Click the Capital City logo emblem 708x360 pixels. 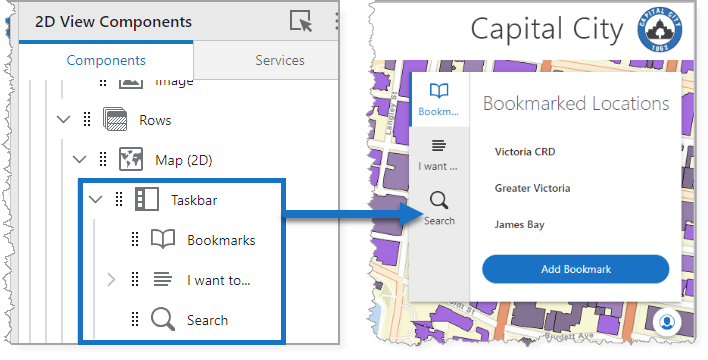pos(660,29)
